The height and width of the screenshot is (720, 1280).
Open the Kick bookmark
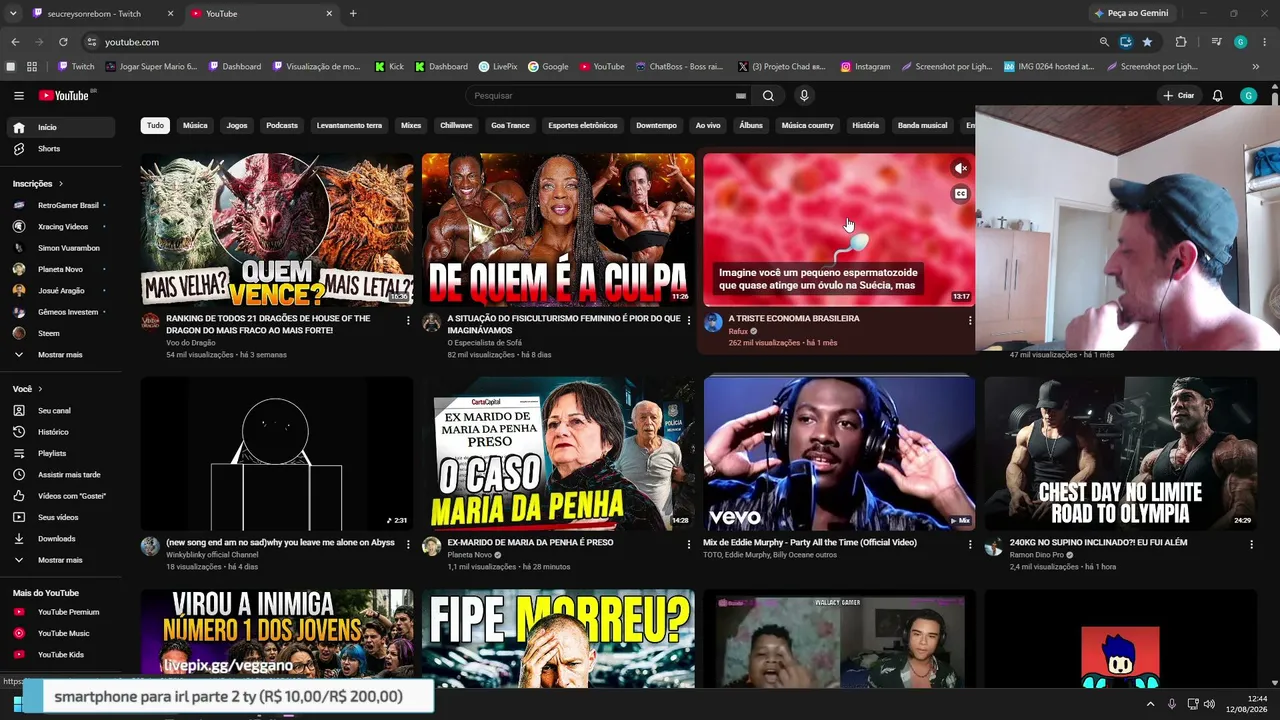[x=389, y=67]
